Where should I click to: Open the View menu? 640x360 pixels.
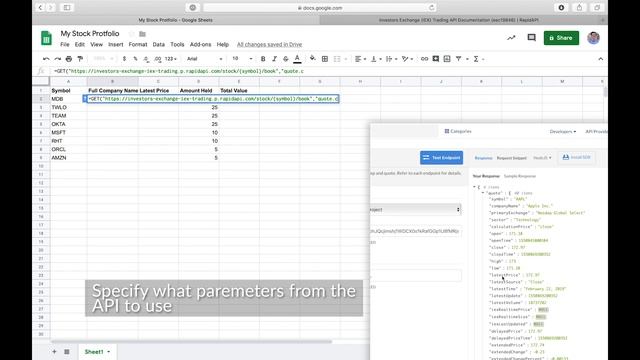[x=96, y=44]
